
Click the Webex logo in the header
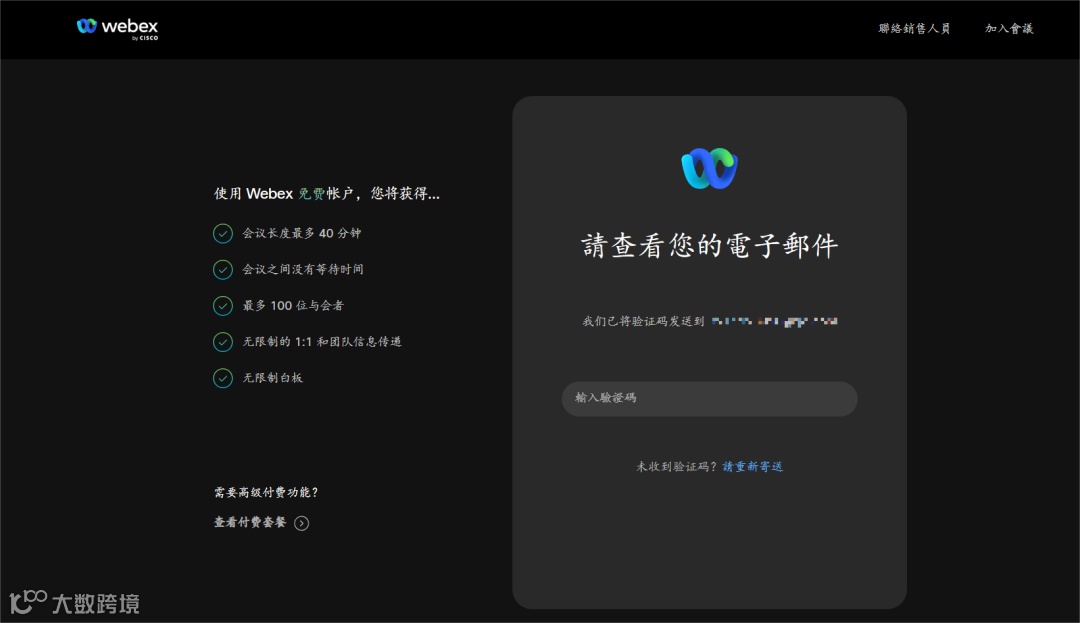click(117, 28)
